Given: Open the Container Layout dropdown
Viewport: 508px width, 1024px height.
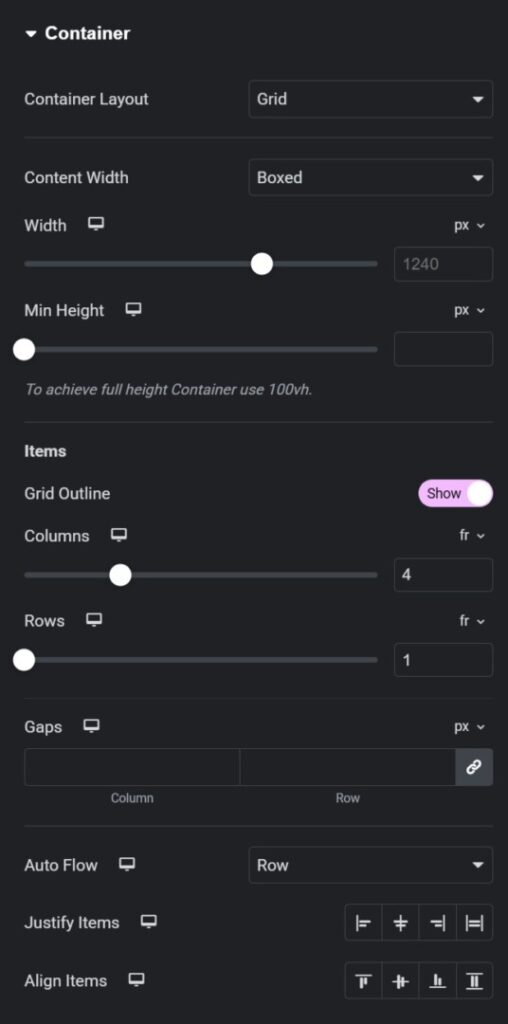Looking at the screenshot, I should [370, 99].
